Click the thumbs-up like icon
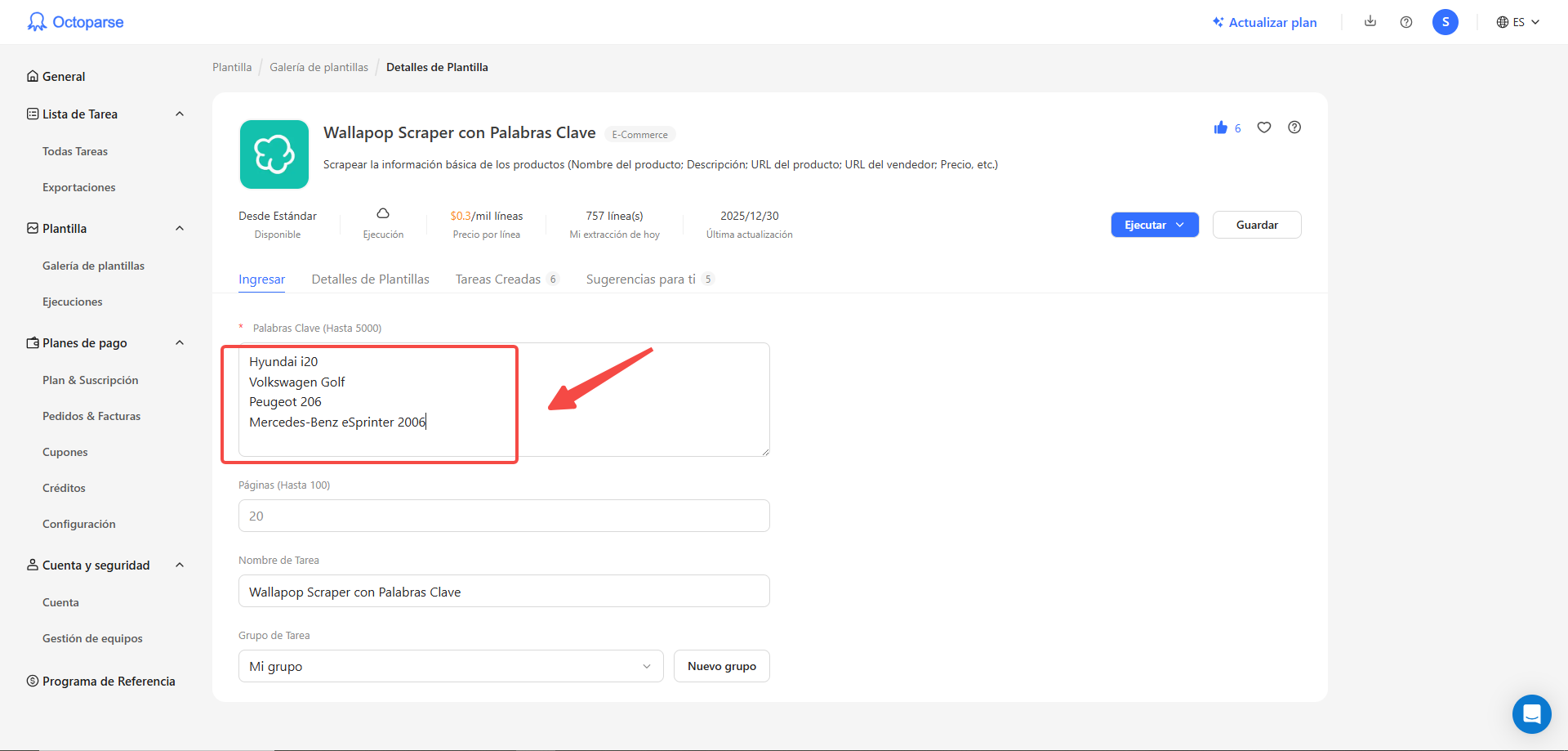 point(1221,127)
